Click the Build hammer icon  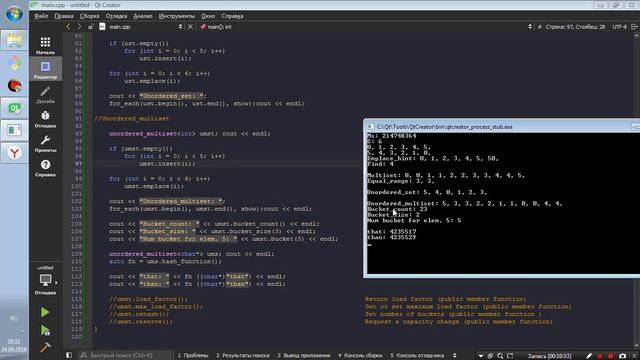pyautogui.click(x=45, y=347)
